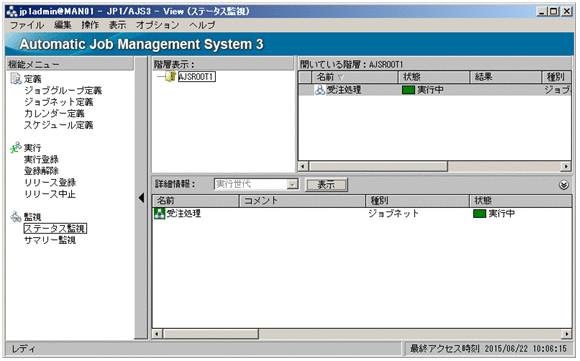The image size is (580, 361).
Task: Collapse function menu with left arrow
Action: [141, 198]
